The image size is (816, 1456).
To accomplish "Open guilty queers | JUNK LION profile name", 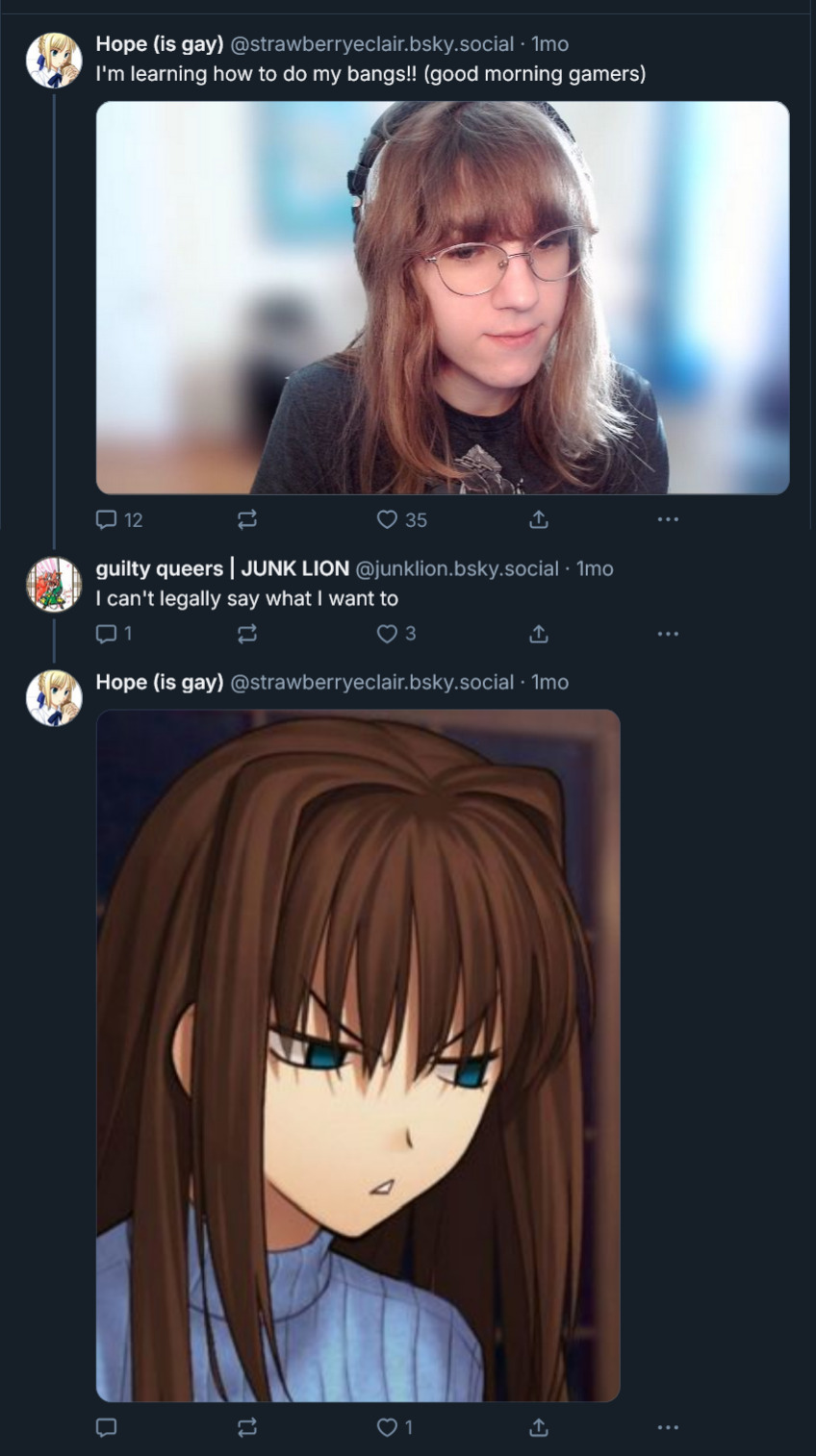I will 222,568.
